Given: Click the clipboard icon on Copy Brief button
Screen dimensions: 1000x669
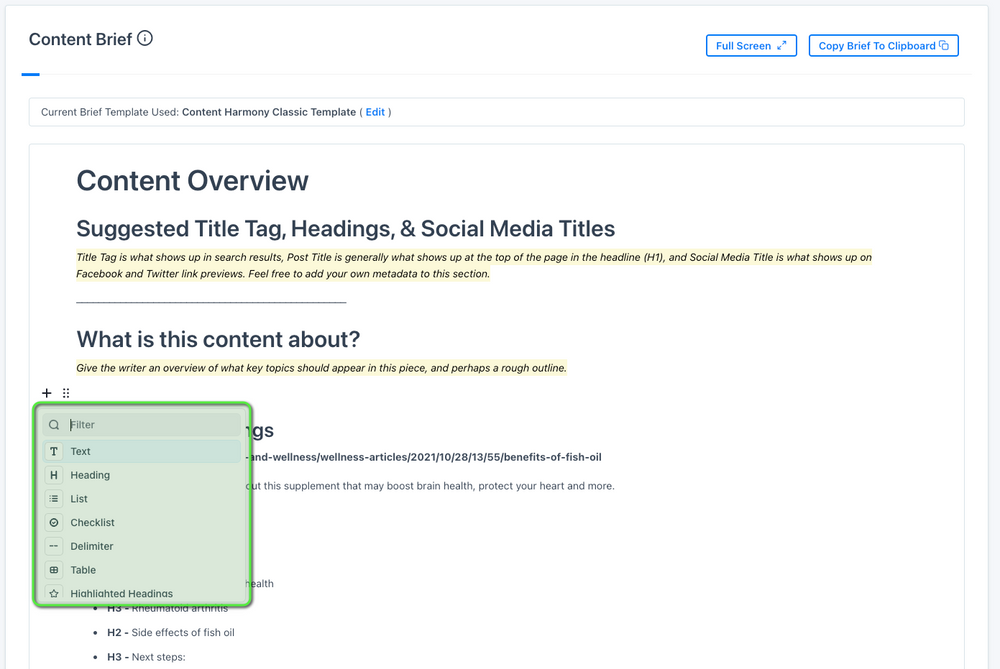Looking at the screenshot, I should pos(944,45).
